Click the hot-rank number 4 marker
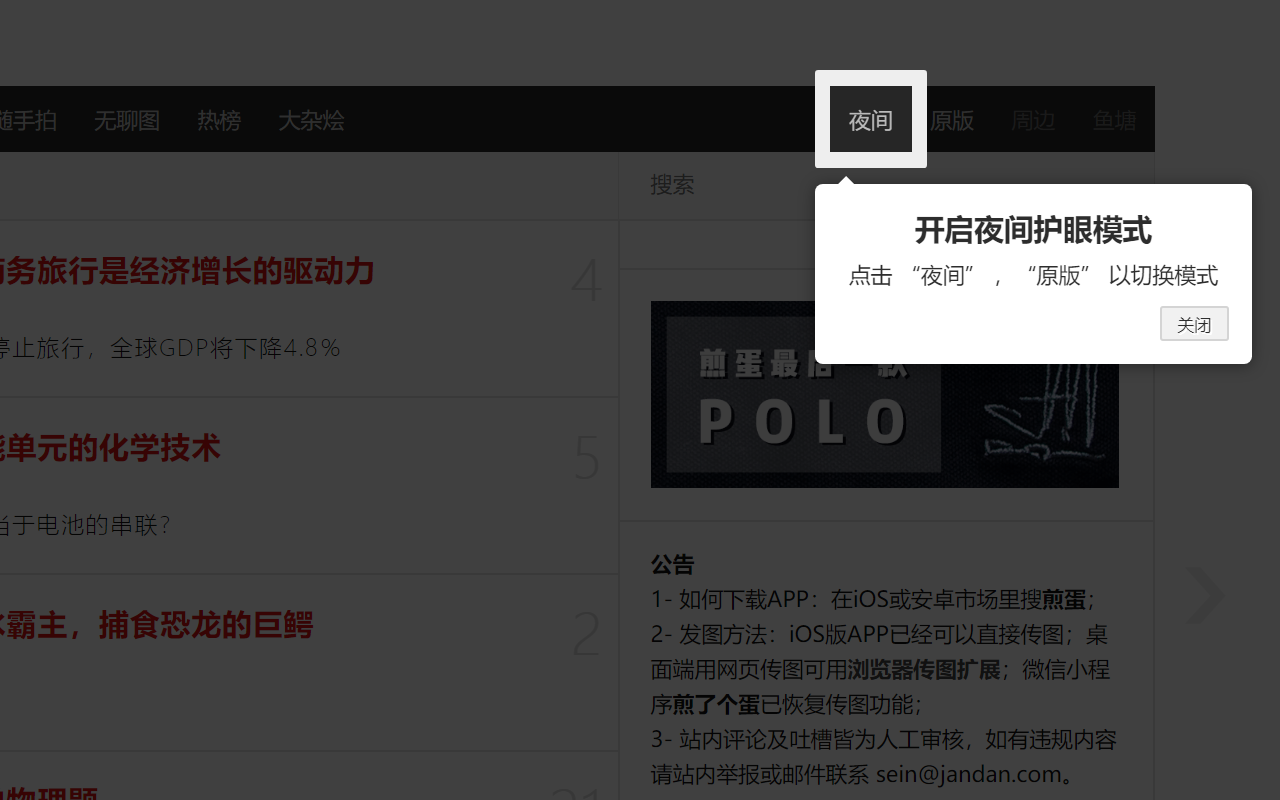This screenshot has width=1280, height=800. click(x=586, y=281)
